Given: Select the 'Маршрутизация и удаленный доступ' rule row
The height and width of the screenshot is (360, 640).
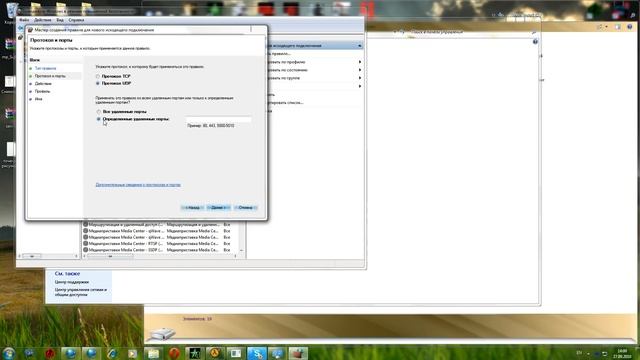Looking at the screenshot, I should click(x=157, y=224).
